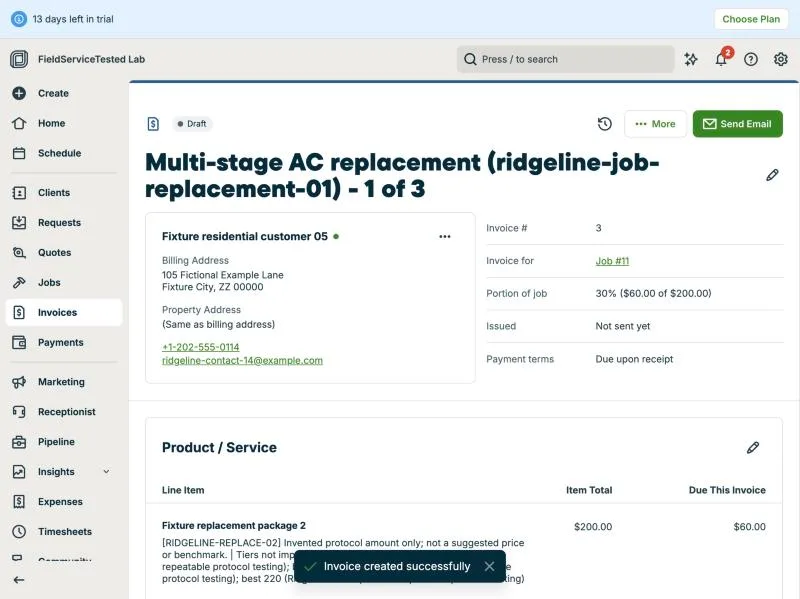This screenshot has width=800, height=599.
Task: Click Fixture residential customer 05 name
Action: tap(245, 237)
